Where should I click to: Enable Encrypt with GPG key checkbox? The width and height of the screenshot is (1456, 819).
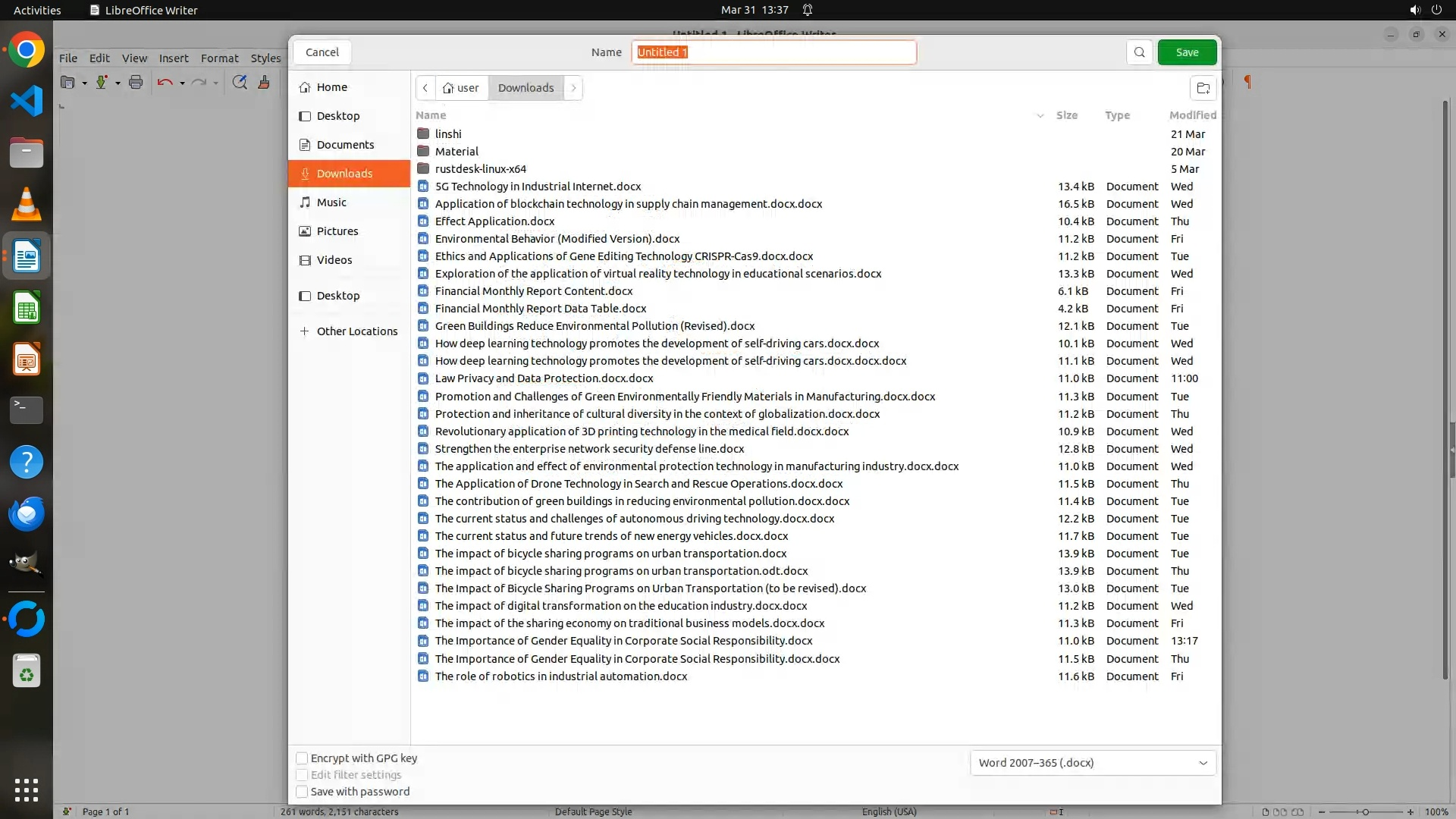[x=302, y=758]
